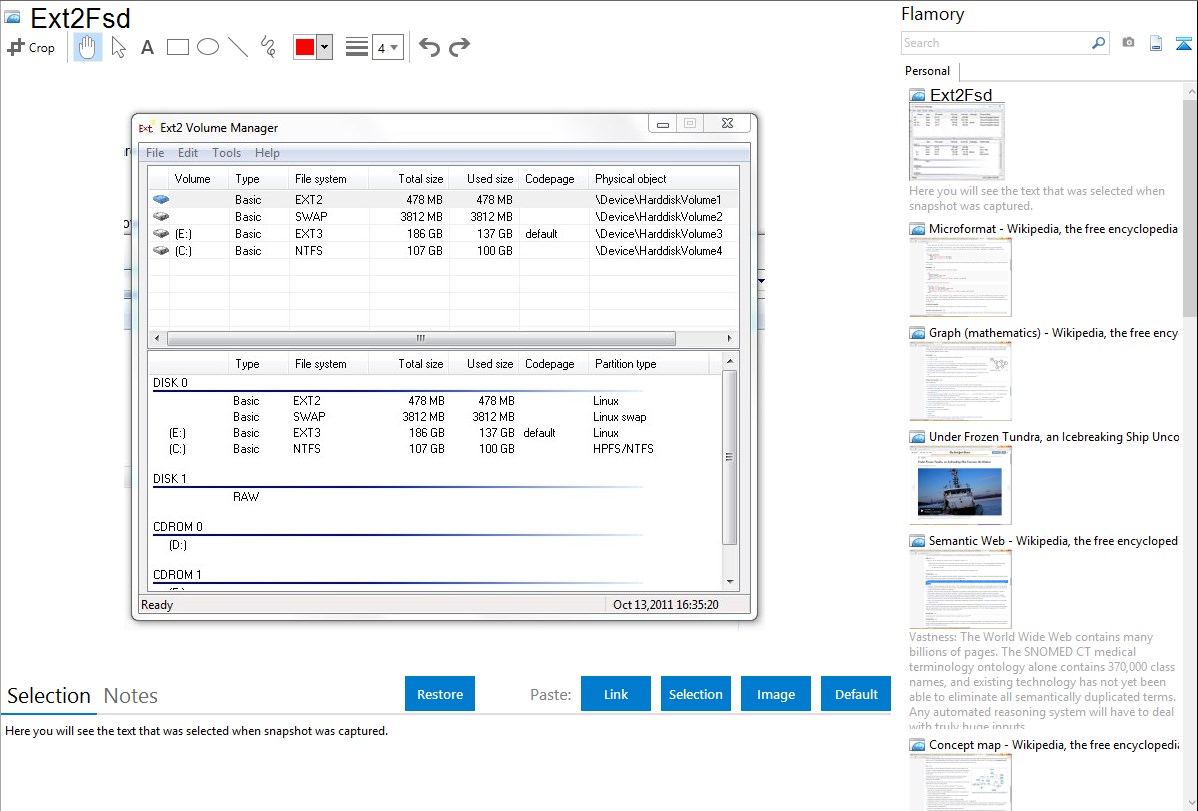Click the down arrow of disk list scrollbar
The width and height of the screenshot is (1198, 811).
[730, 582]
